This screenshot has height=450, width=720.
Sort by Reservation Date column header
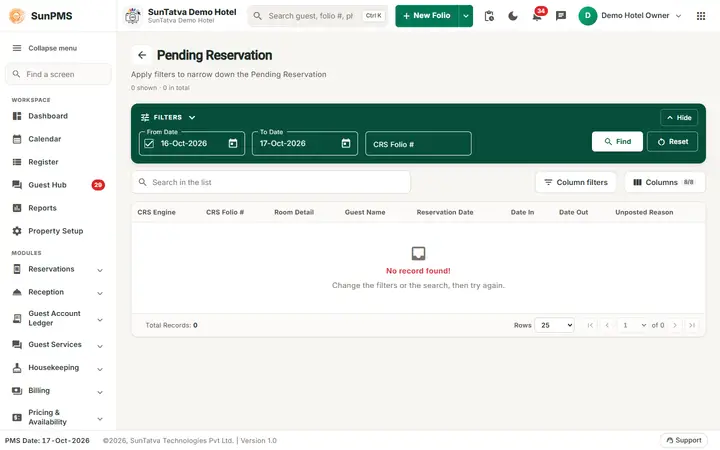[444, 212]
